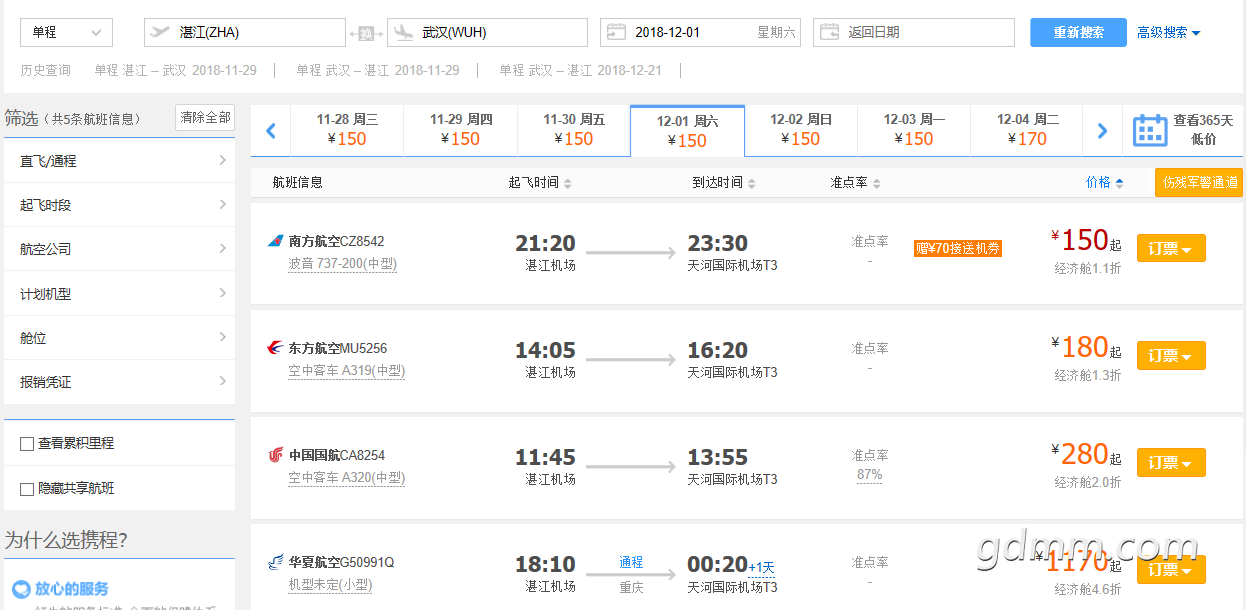Click the 通程 transfer label for G50991Q
This screenshot has width=1246, height=610.
tap(631, 562)
